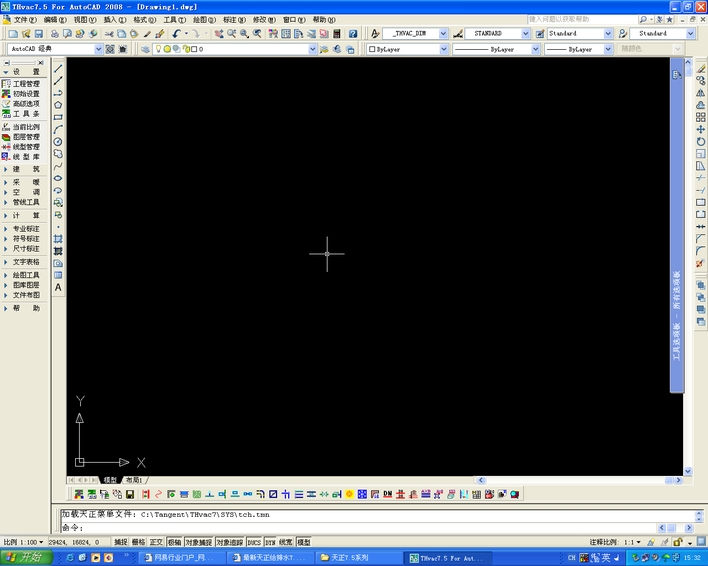The width and height of the screenshot is (708, 566).
Task: Open the STANDARD dimension style dropdown
Action: [525, 33]
